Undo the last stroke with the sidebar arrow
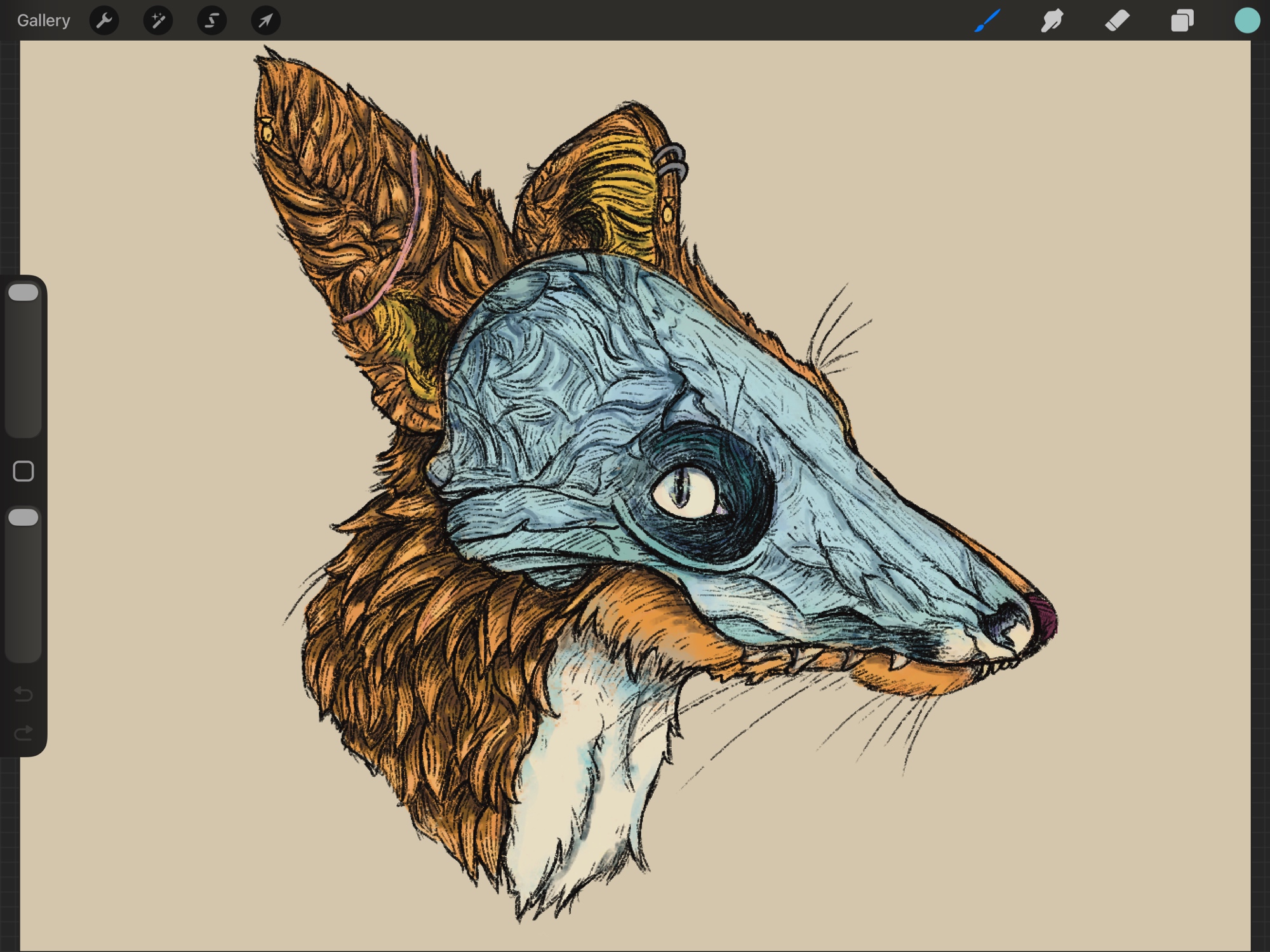 [x=23, y=694]
